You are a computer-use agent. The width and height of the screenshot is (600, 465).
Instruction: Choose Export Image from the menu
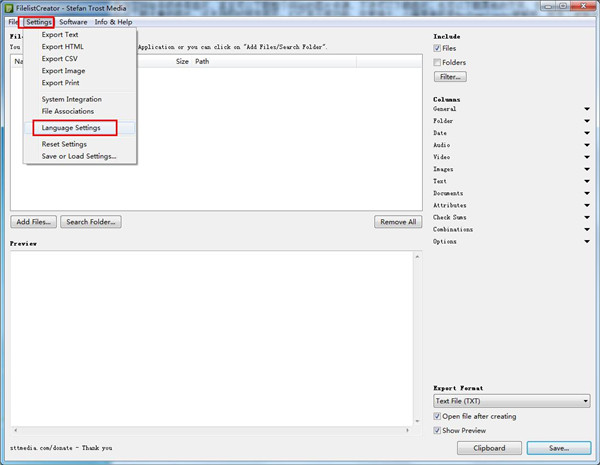[64, 71]
